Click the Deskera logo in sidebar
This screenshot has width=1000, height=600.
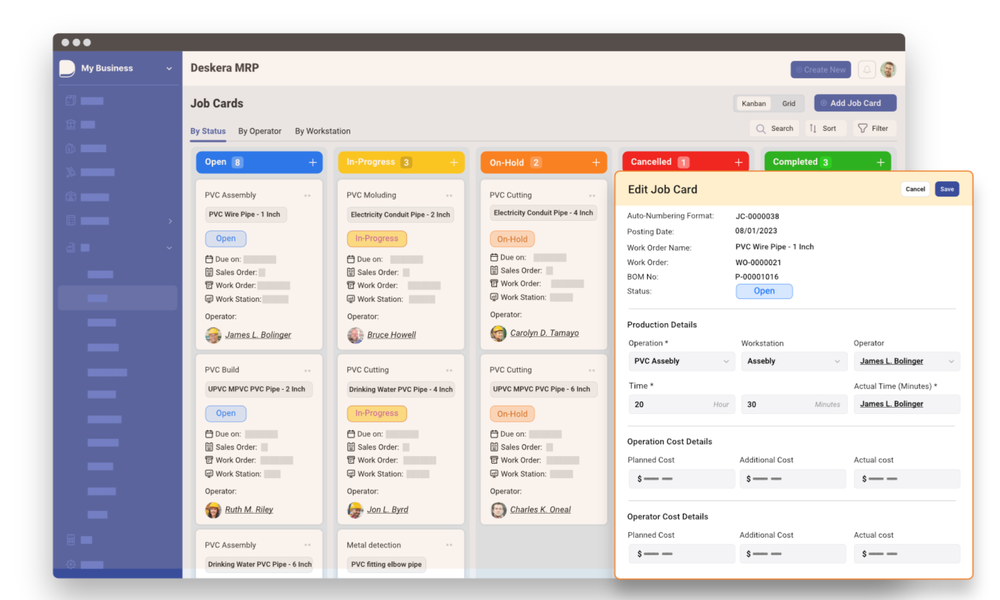[67, 68]
